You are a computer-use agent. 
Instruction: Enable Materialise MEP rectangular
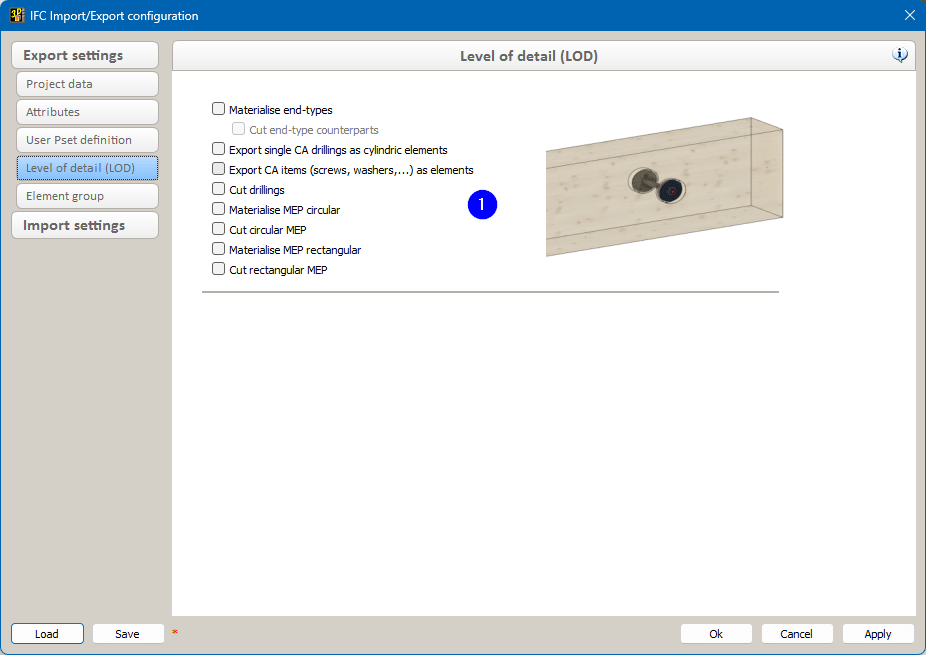click(x=219, y=249)
